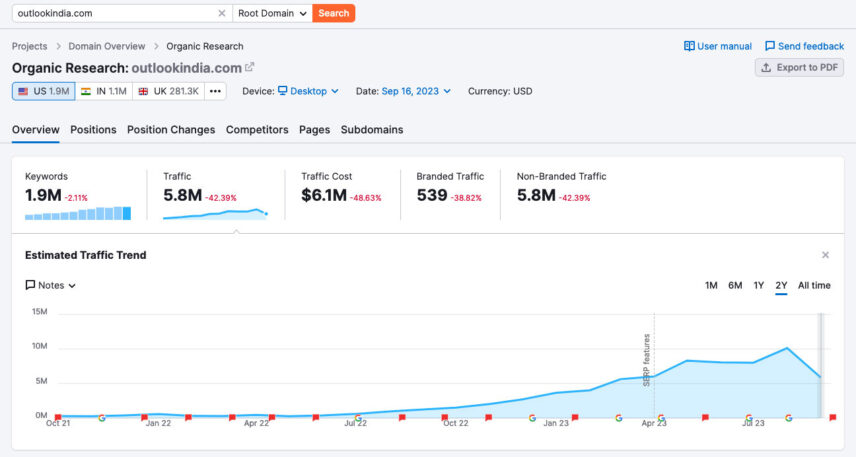Click the Keywords 1.9M metric value

[43, 195]
